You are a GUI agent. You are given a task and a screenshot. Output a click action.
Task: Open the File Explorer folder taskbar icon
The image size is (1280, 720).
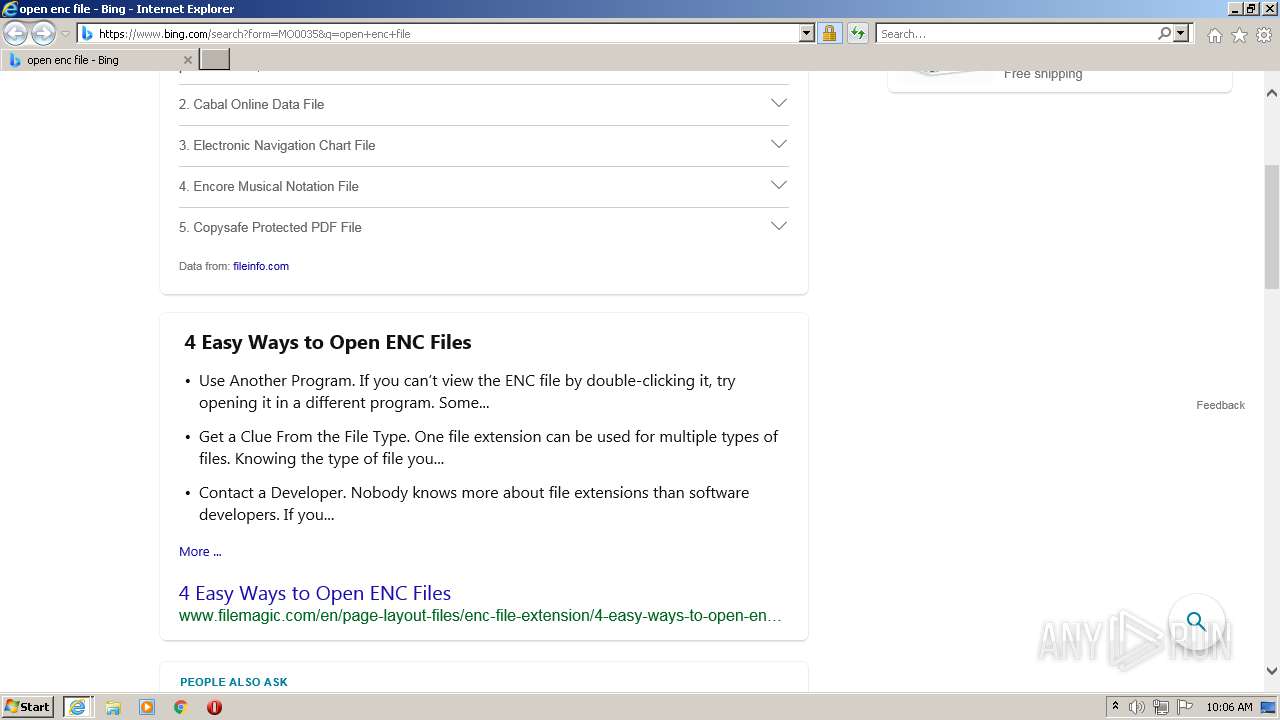113,707
